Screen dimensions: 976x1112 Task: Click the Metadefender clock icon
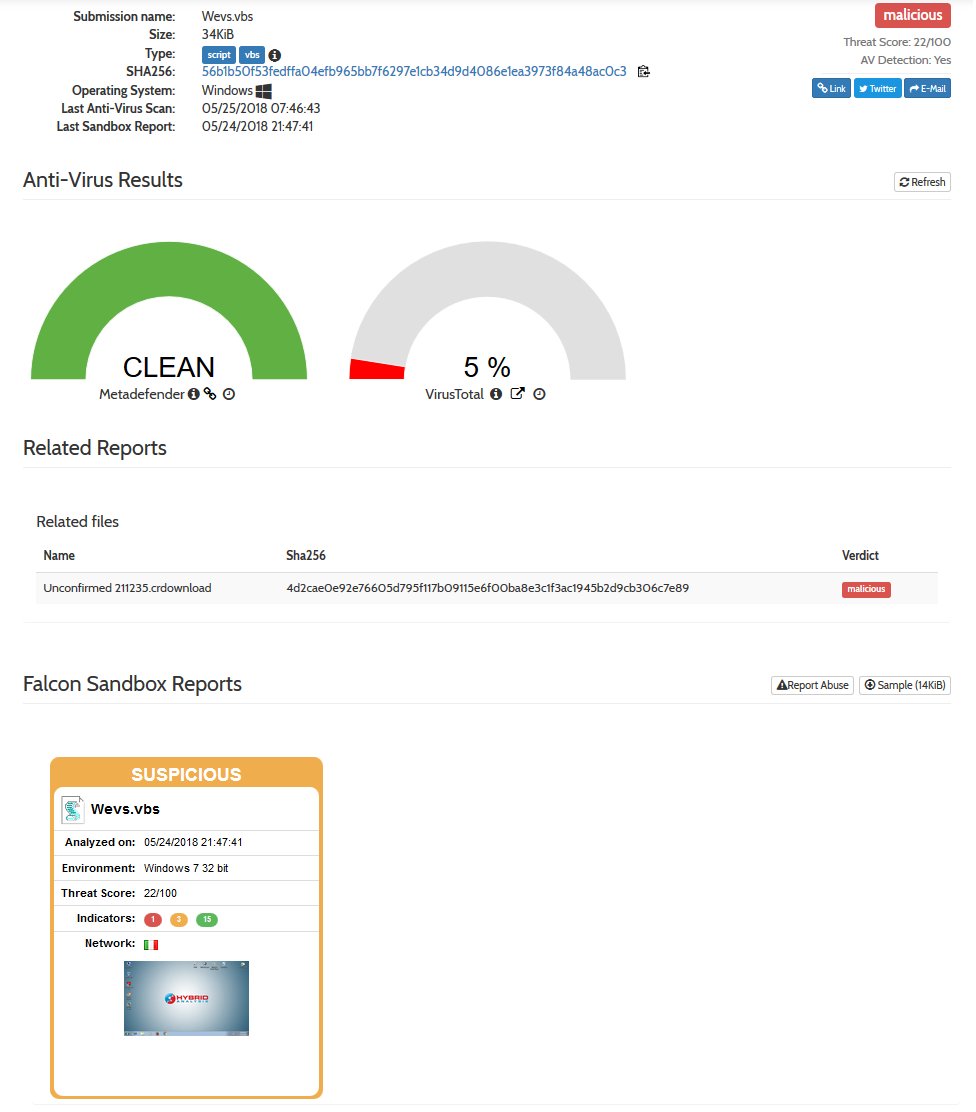click(228, 394)
